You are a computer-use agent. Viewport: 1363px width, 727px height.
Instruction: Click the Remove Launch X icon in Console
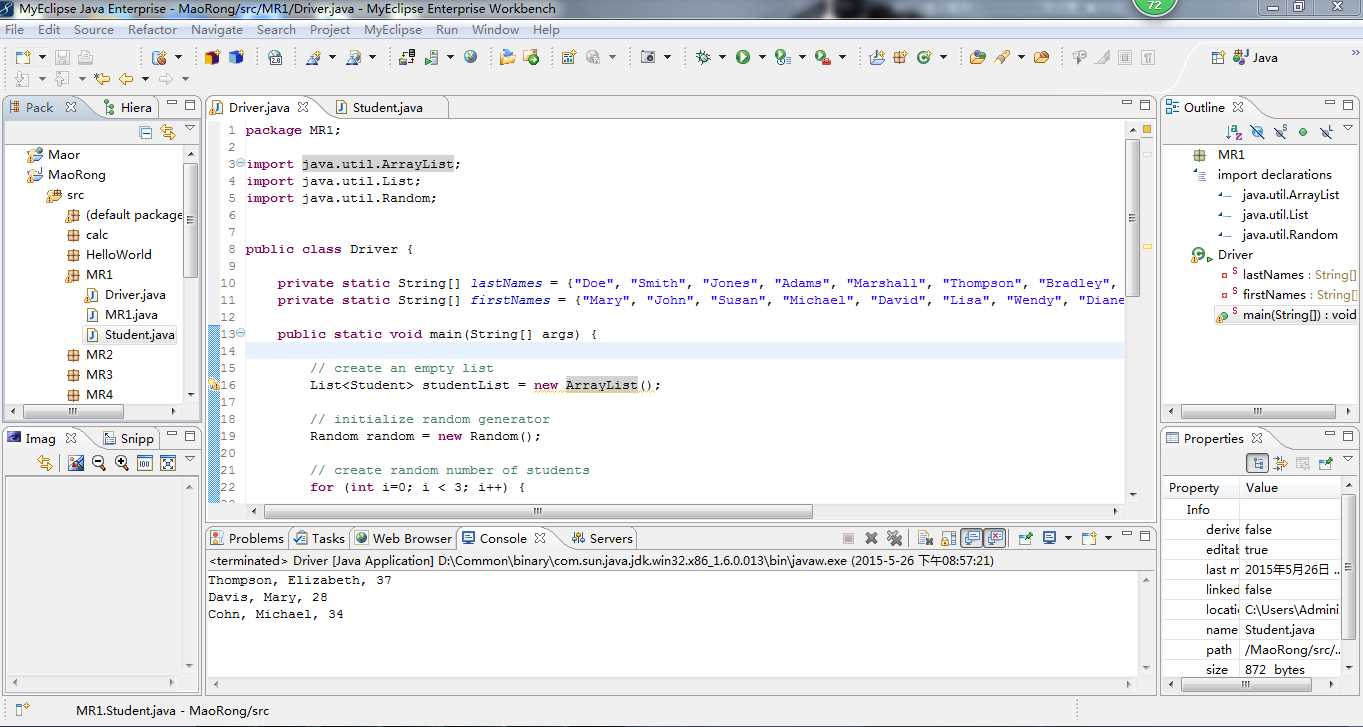click(871, 538)
